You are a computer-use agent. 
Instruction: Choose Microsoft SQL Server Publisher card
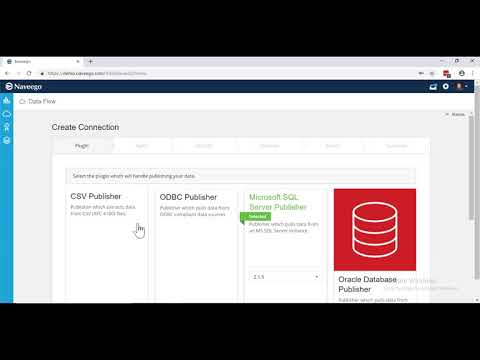pyautogui.click(x=285, y=245)
